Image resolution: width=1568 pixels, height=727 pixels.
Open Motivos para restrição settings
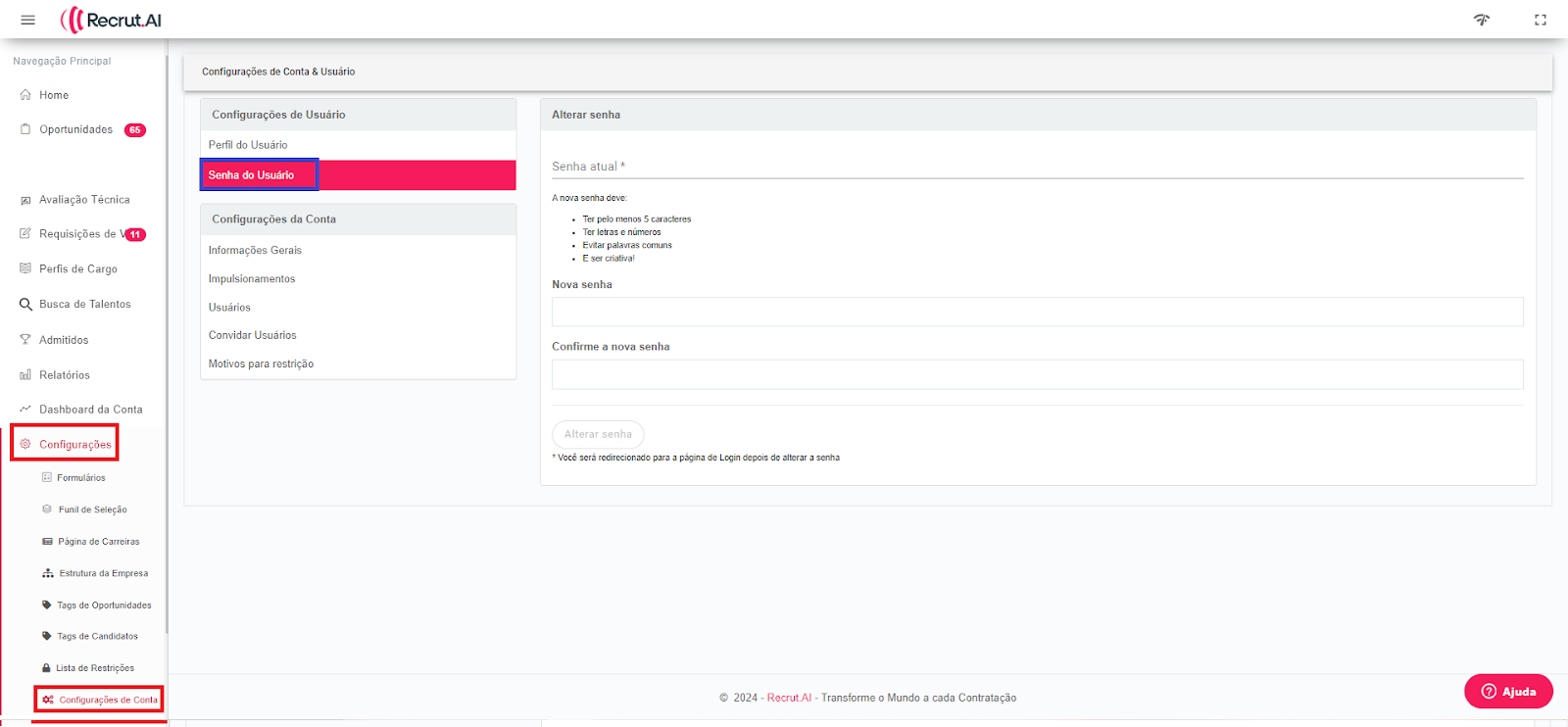click(x=261, y=363)
